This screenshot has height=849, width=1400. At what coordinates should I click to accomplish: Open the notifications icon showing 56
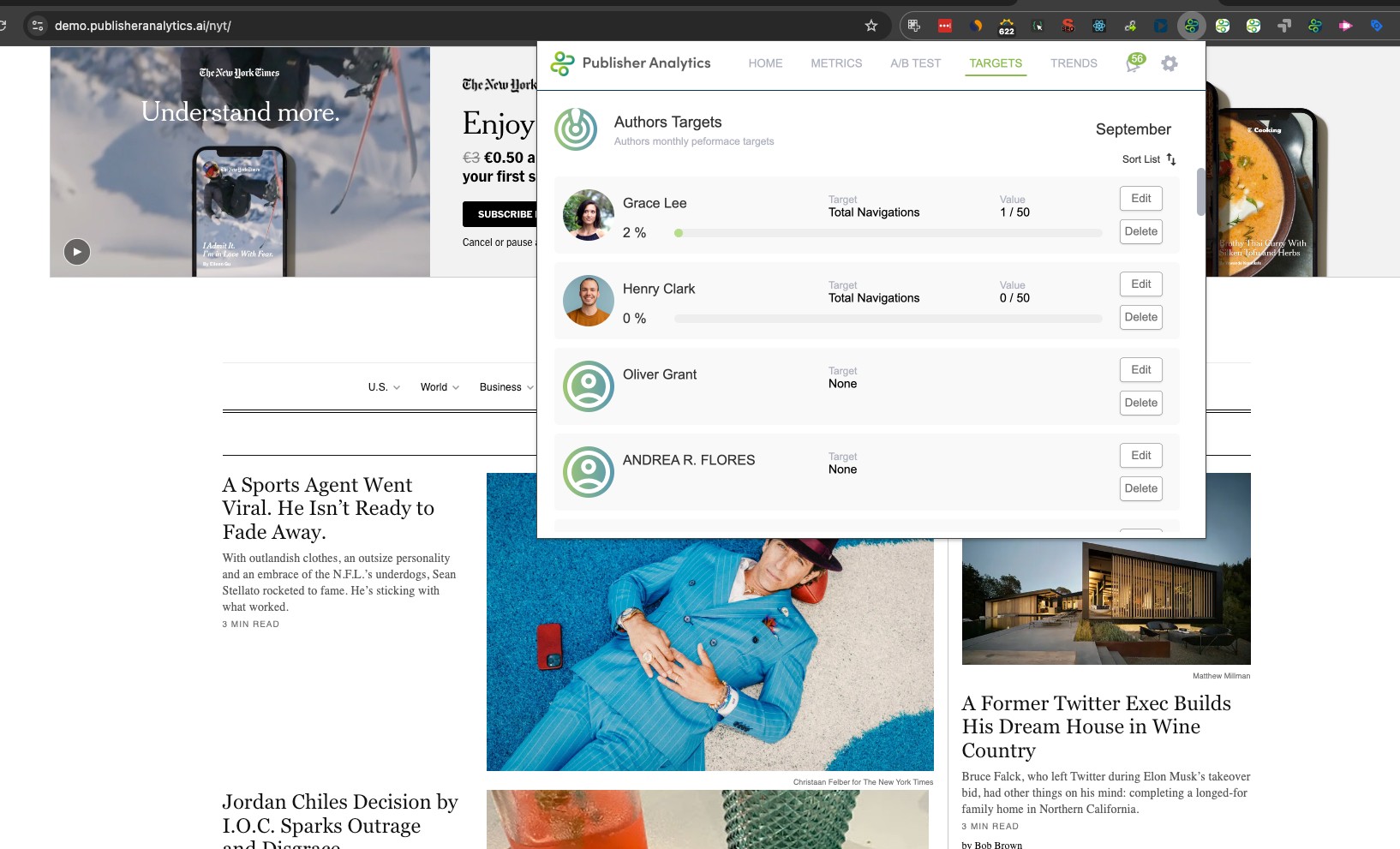[1134, 63]
